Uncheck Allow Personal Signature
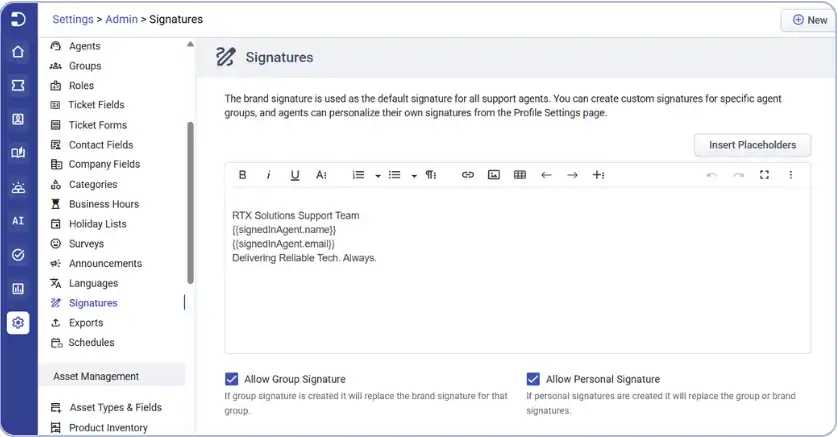The width and height of the screenshot is (837, 437). click(533, 379)
